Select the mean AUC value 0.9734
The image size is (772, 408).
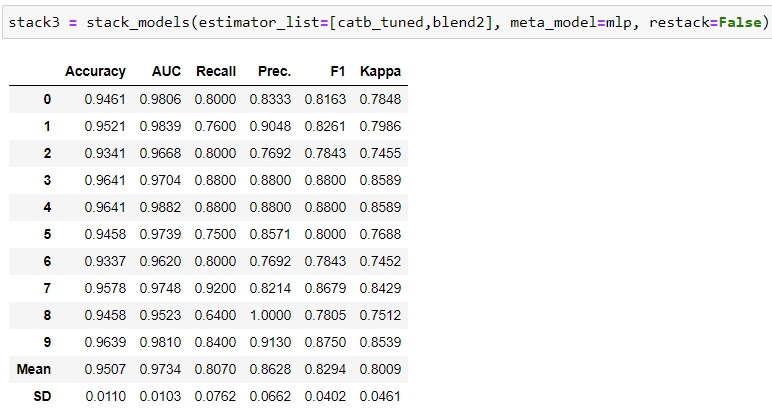tap(160, 369)
